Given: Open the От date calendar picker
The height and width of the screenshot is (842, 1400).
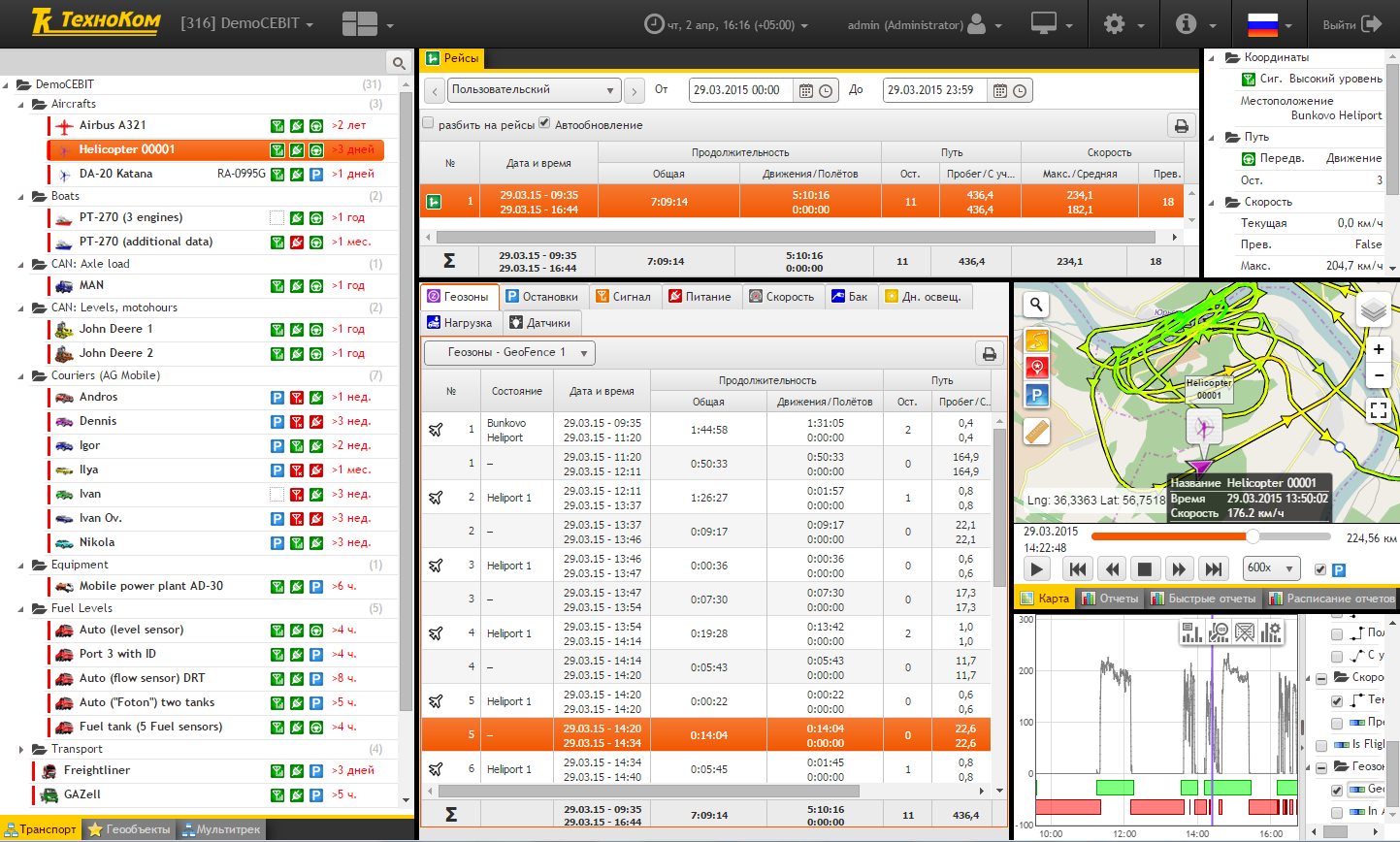Looking at the screenshot, I should point(805,90).
